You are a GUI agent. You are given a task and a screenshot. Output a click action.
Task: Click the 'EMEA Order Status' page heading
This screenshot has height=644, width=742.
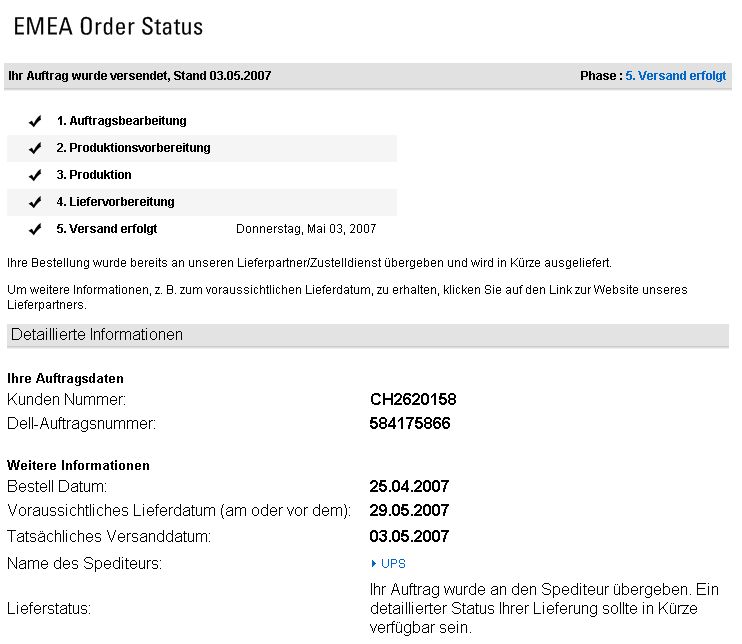[x=108, y=27]
